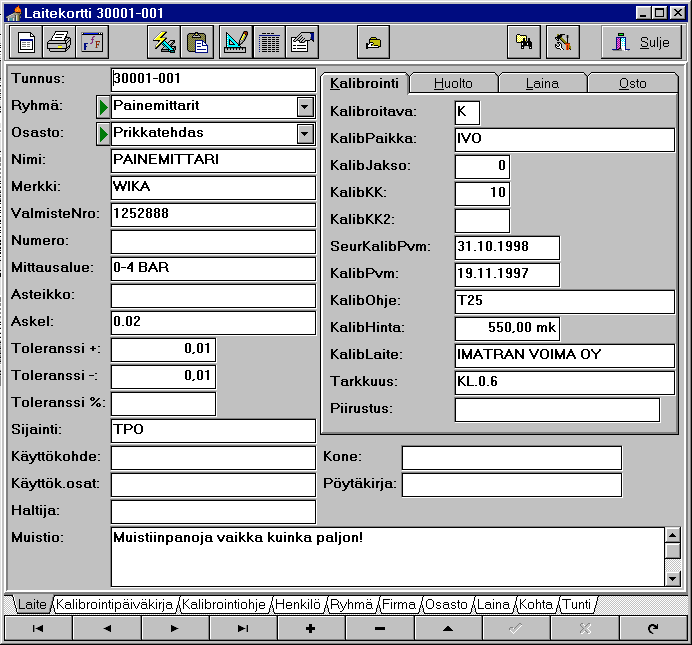Screen dimensions: 692x645
Task: Click the up-triangle edit record button
Action: point(448,628)
